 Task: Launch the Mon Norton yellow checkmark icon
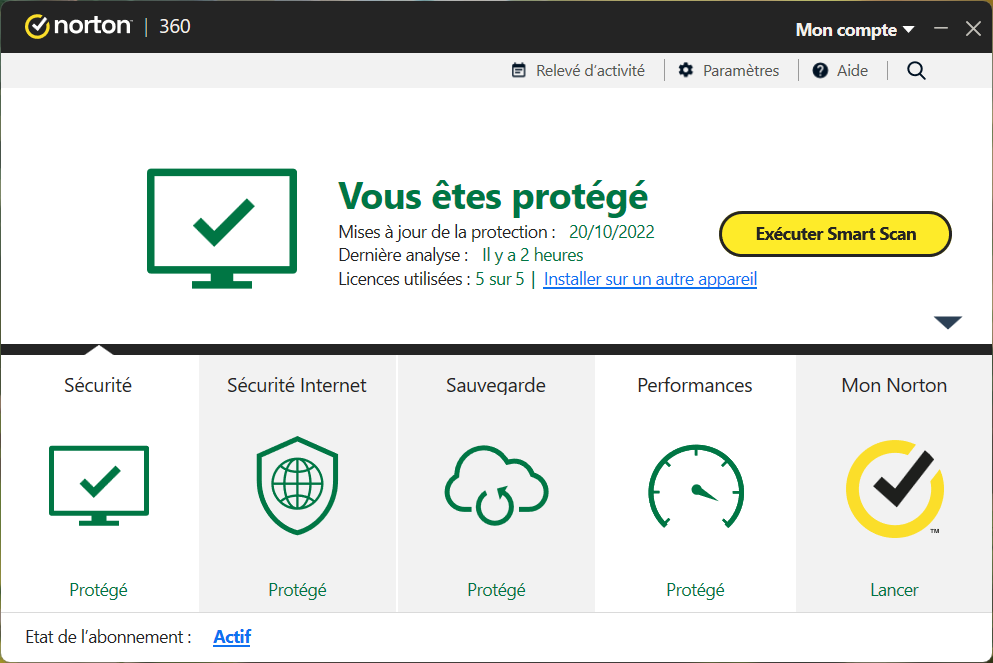894,487
